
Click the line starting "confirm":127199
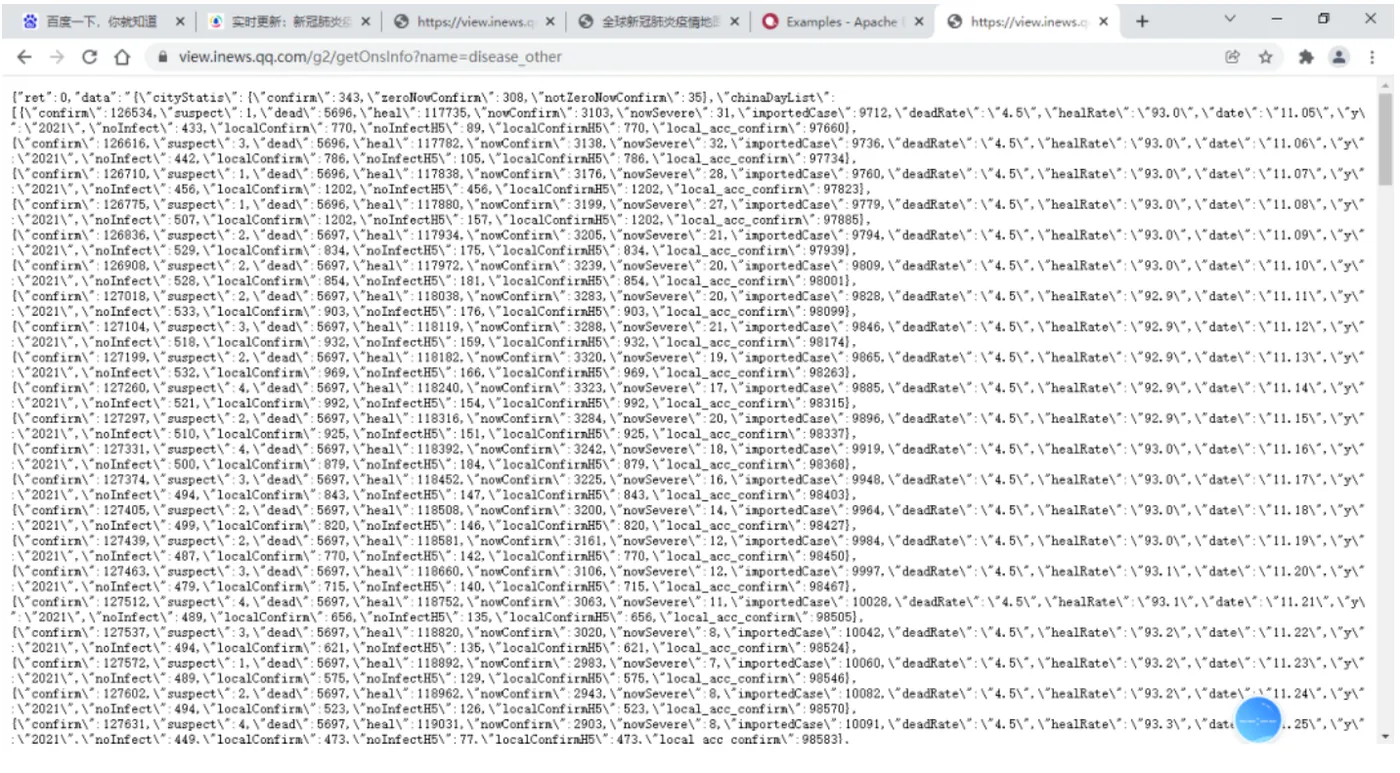coord(688,357)
